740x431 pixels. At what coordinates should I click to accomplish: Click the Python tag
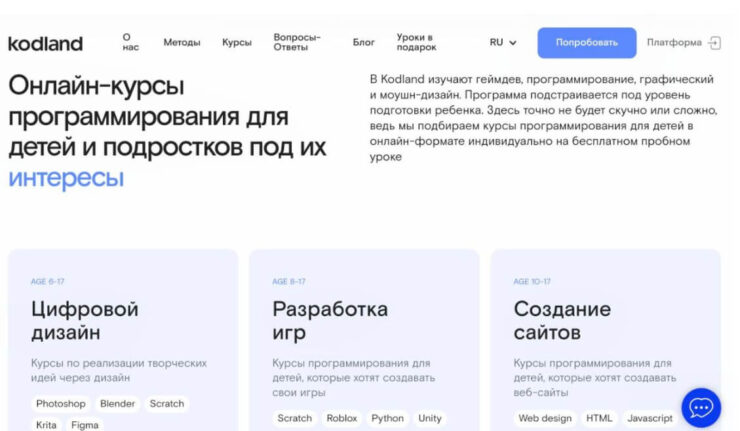(x=387, y=418)
